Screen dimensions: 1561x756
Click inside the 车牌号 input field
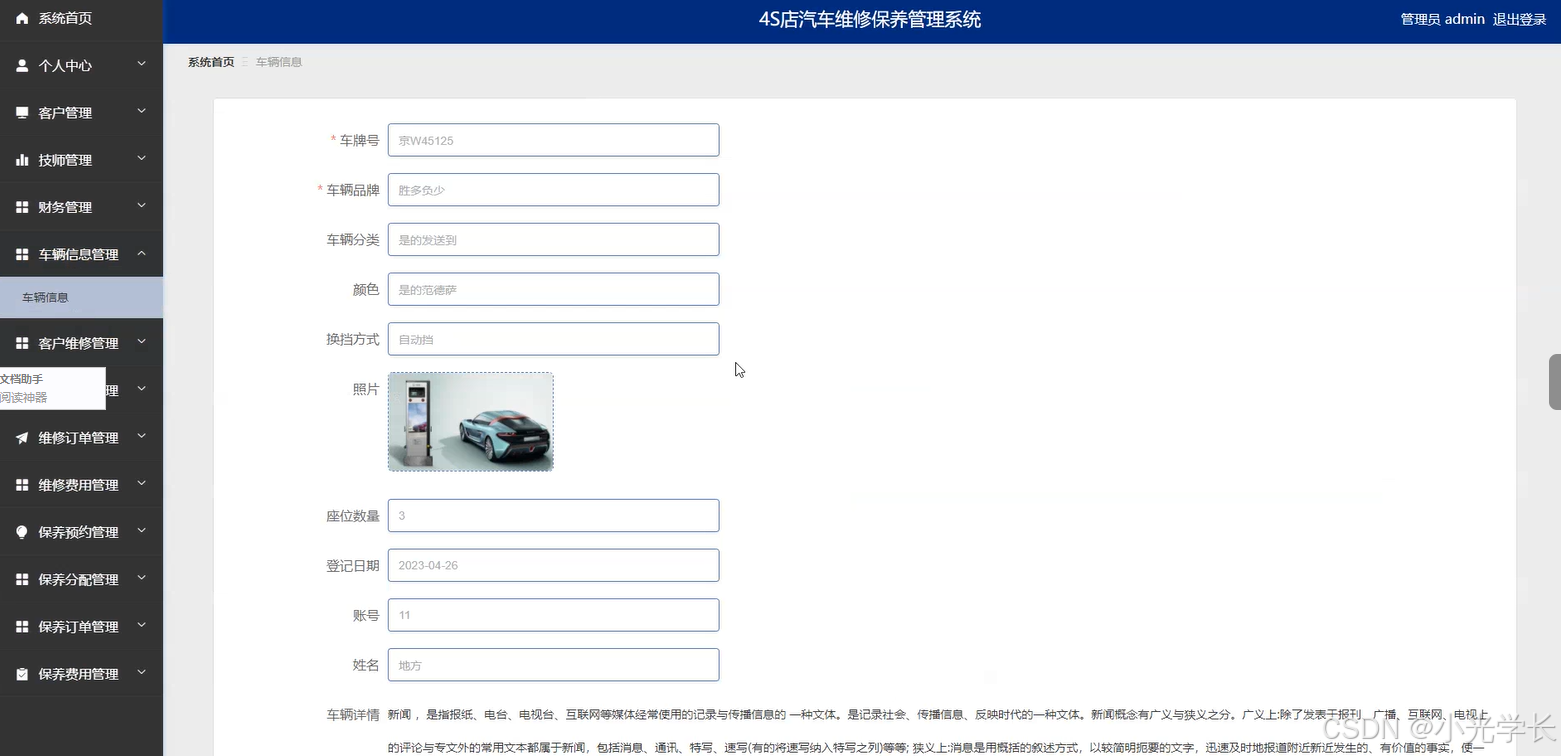553,139
